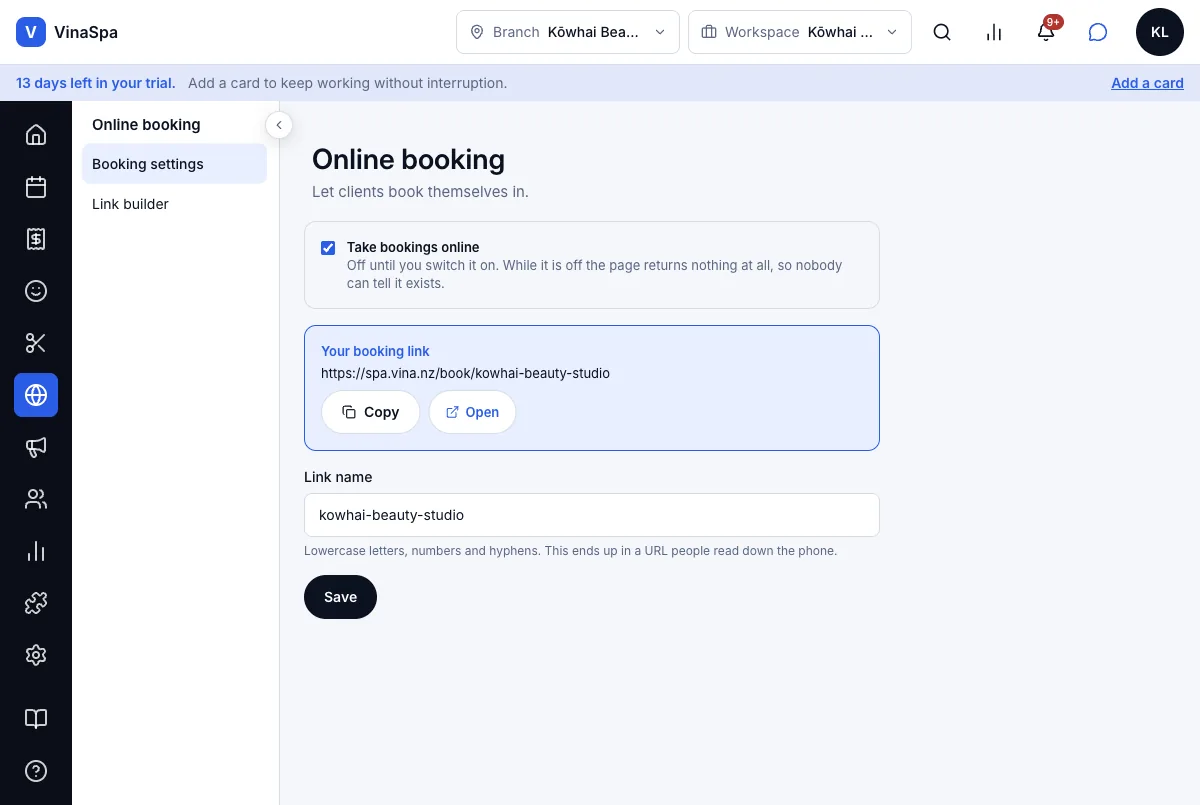Open the KL user avatar menu
This screenshot has width=1200, height=805.
1160,32
